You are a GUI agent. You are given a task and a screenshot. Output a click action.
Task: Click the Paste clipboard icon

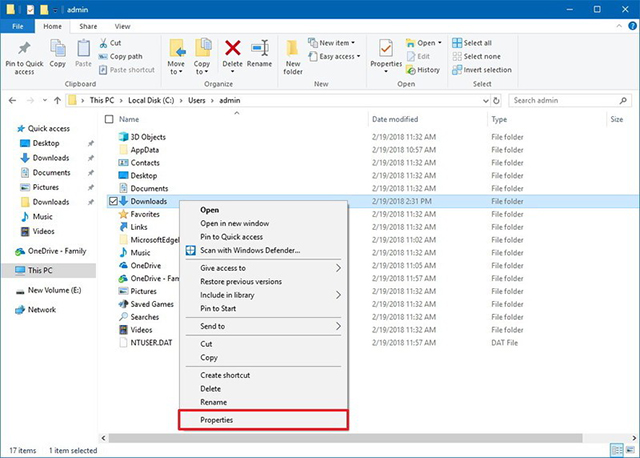[x=83, y=48]
